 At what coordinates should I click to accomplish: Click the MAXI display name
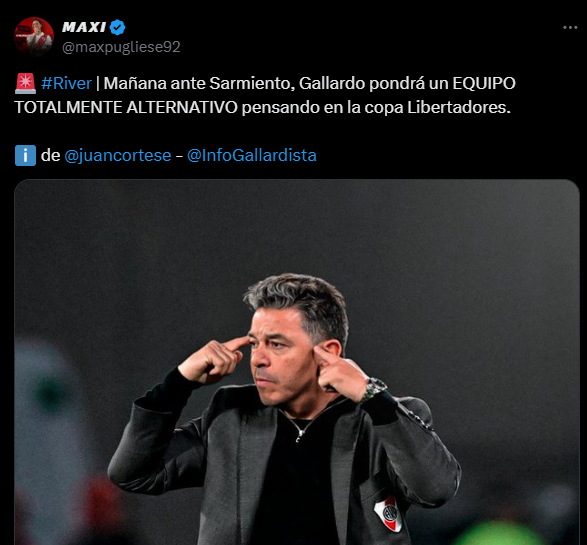(x=84, y=27)
